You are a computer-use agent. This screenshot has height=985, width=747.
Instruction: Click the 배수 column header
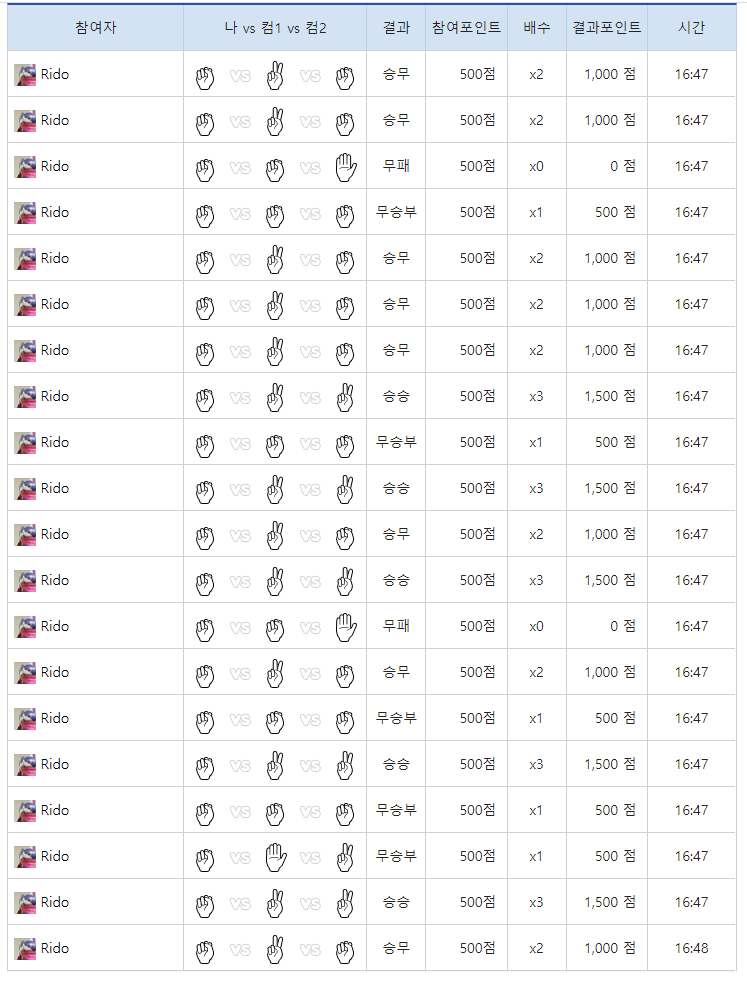pyautogui.click(x=536, y=28)
